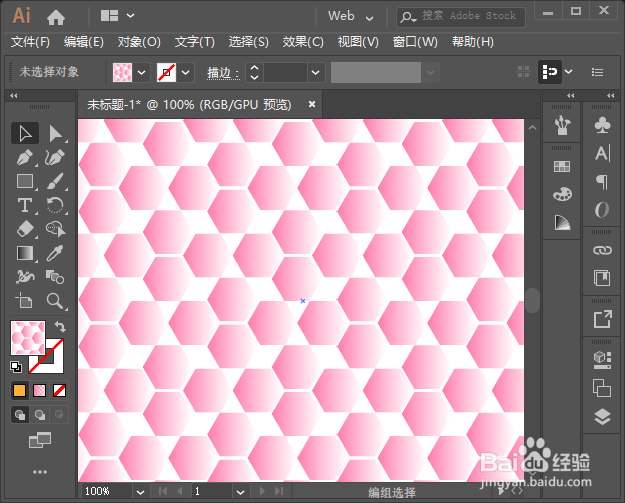Apply Gradient mode button
The height and width of the screenshot is (503, 625).
click(39, 390)
